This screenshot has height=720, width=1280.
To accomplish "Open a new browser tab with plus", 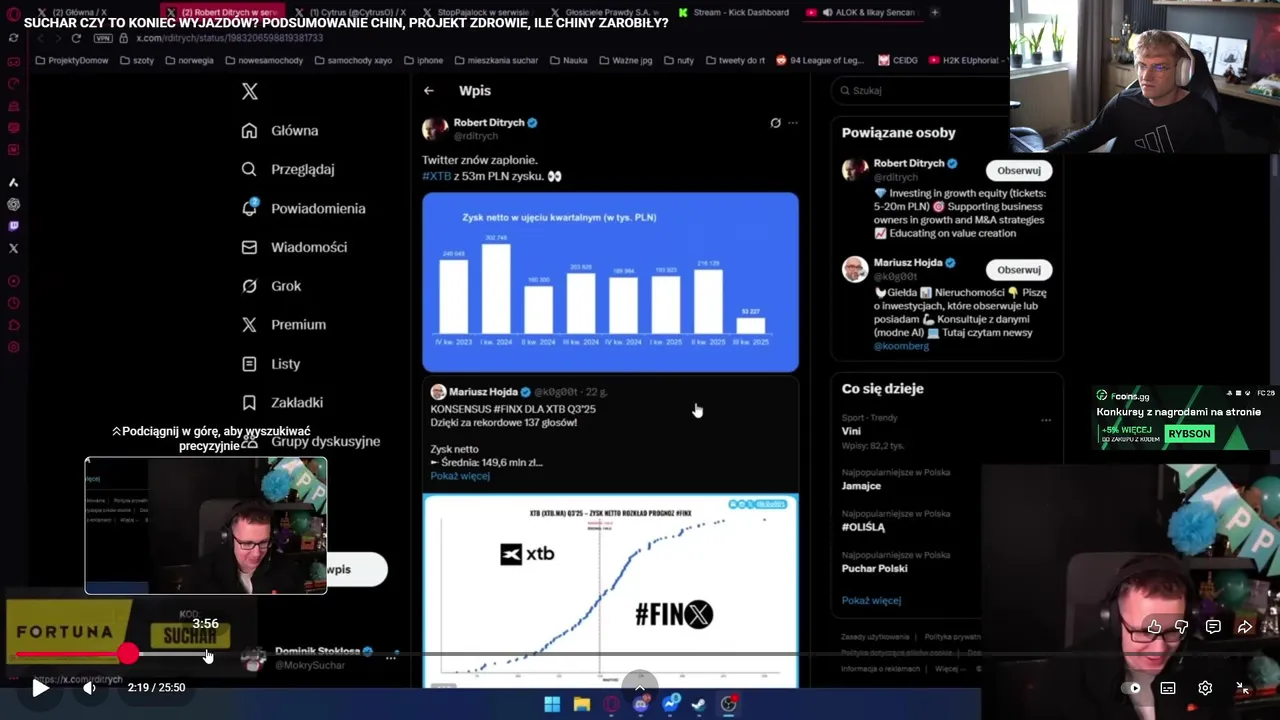I will [x=935, y=13].
